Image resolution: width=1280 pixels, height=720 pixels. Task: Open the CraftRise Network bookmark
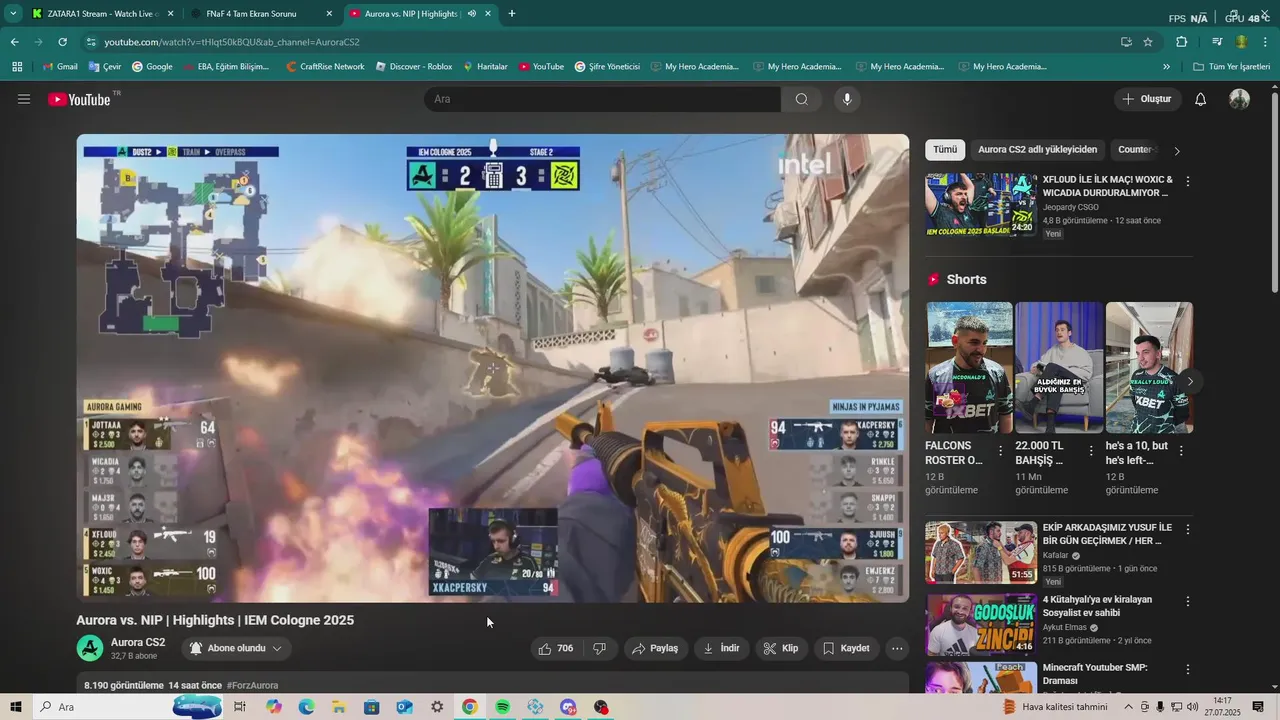(324, 67)
